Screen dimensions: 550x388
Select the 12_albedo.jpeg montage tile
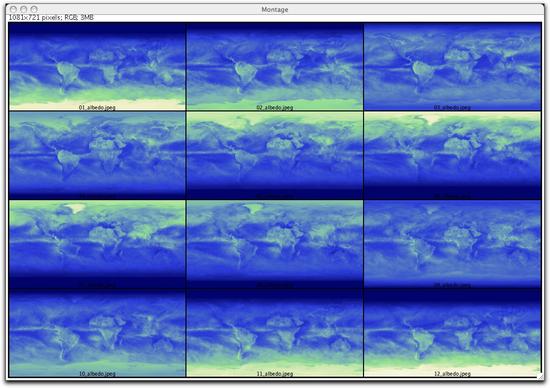point(452,333)
